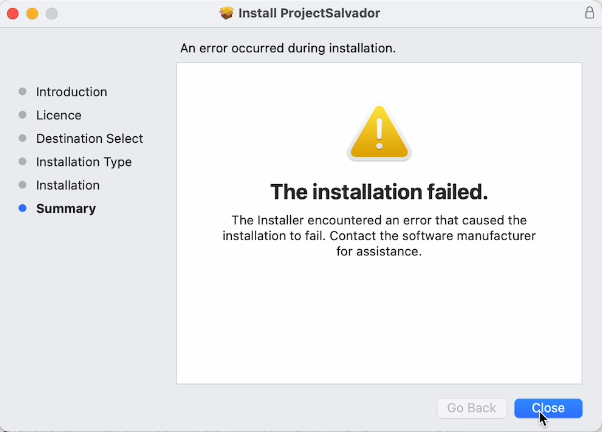
Task: Select the Installation Type step
Action: [83, 162]
